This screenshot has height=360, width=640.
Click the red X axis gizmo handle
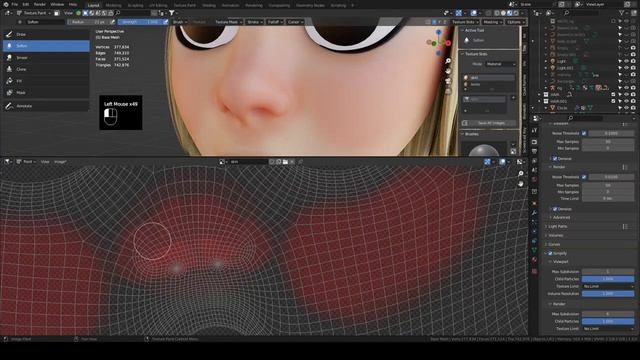pos(448,43)
